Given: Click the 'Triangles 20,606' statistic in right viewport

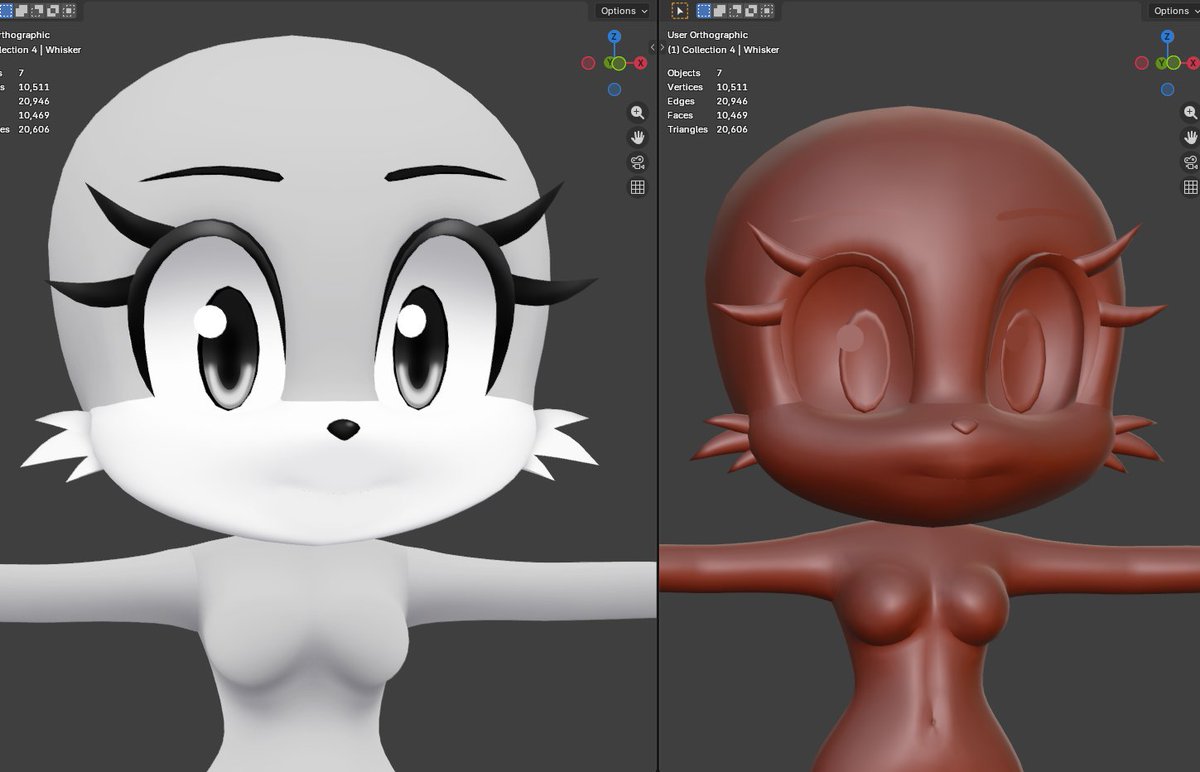Looking at the screenshot, I should click(708, 129).
